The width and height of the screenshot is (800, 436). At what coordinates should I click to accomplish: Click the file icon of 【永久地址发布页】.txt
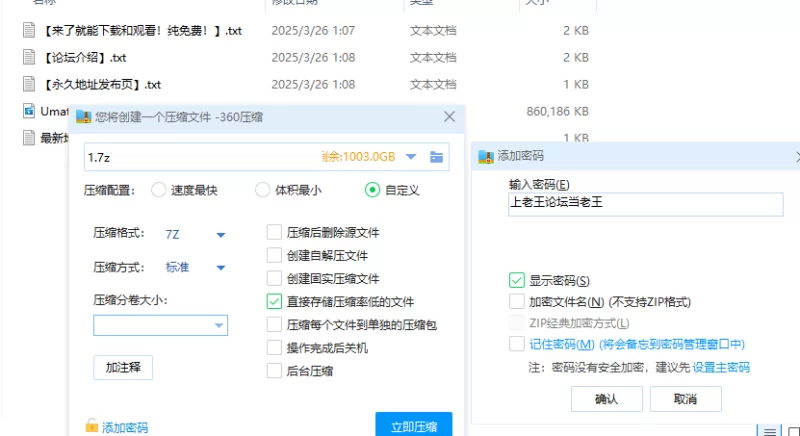[29, 84]
